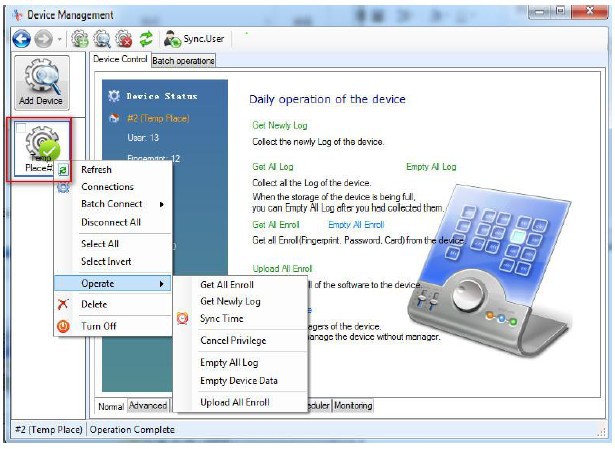Expand the Operate submenu arrow
Image resolution: width=615 pixels, height=449 pixels.
coord(161,284)
